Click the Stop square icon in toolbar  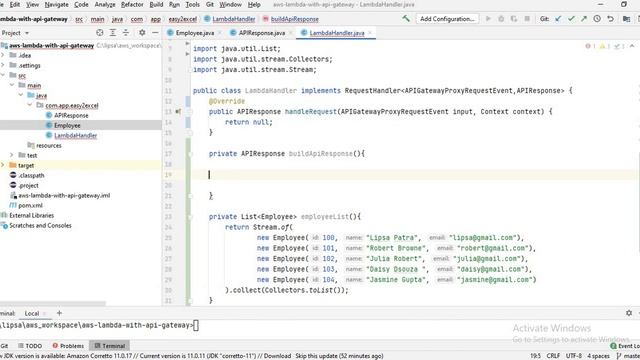527,19
